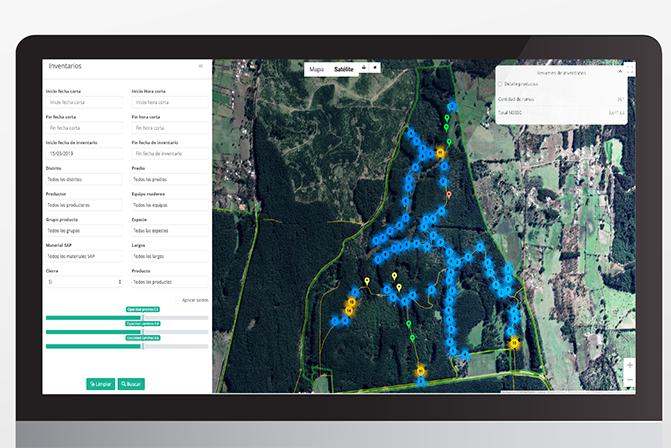
Task: Collapse the Inventarios side panel
Action: point(200,66)
